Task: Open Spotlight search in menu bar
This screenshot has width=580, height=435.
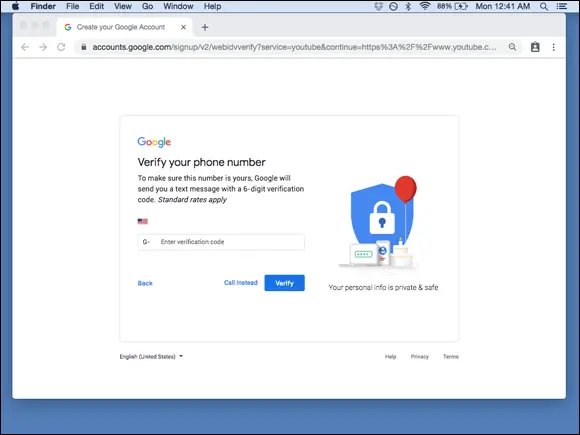Action: pos(543,6)
